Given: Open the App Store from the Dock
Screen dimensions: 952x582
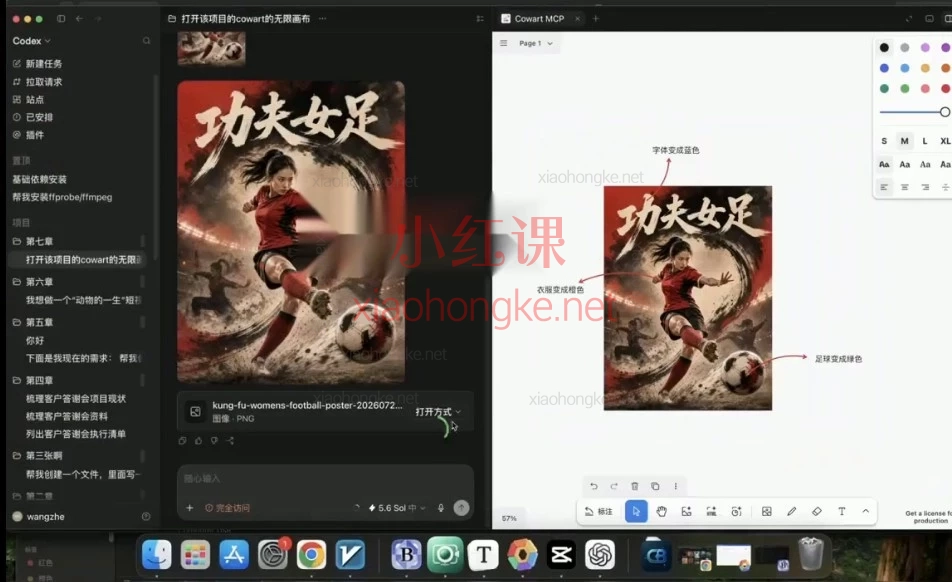Looking at the screenshot, I should tap(234, 554).
